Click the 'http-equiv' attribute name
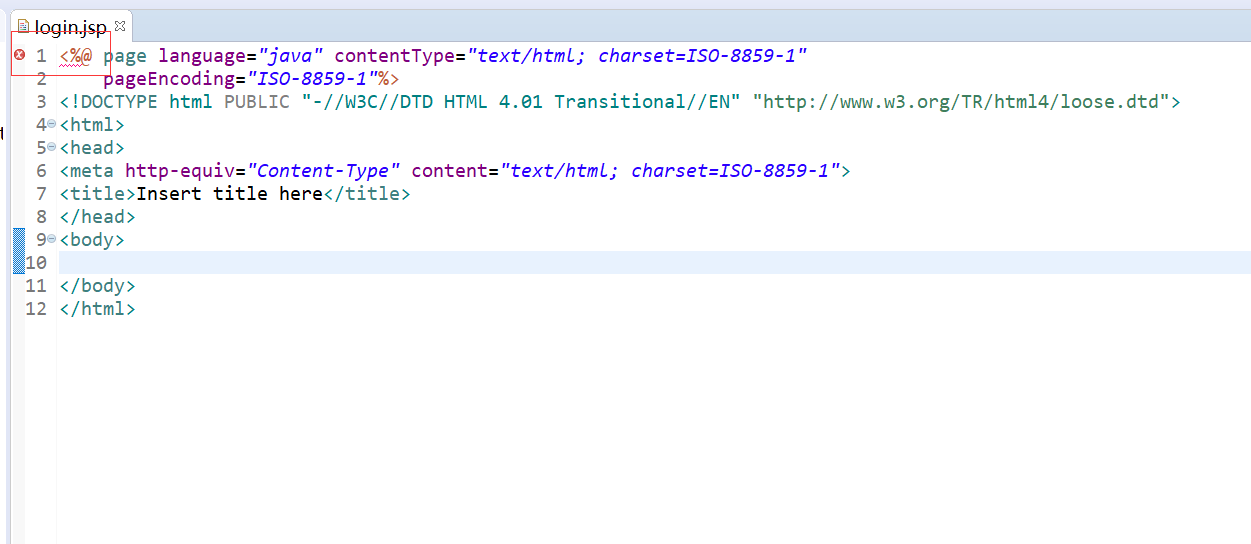 click(180, 171)
